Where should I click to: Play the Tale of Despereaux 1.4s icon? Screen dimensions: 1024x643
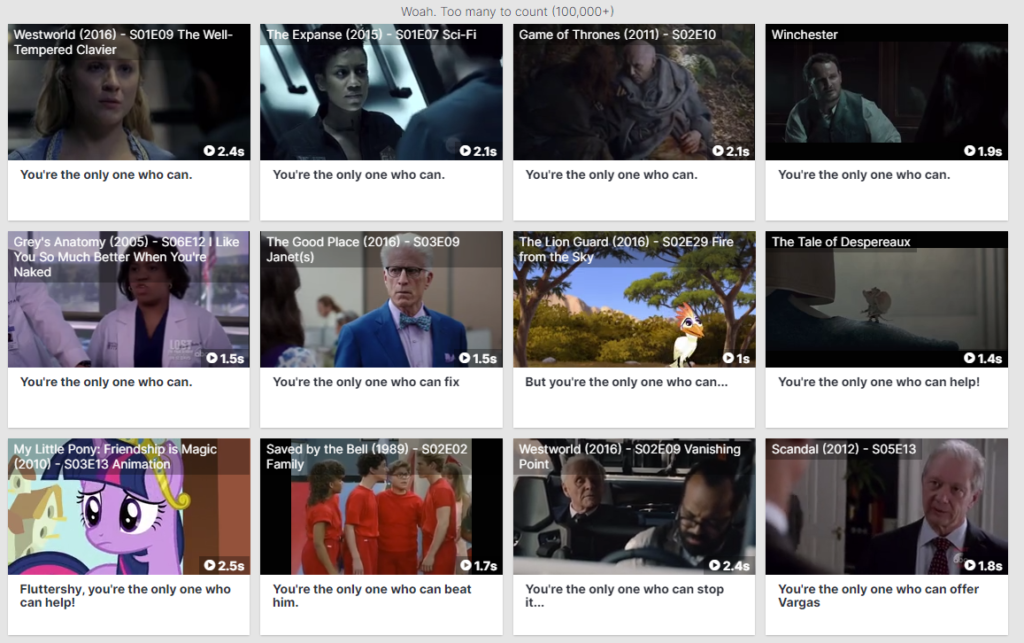970,358
